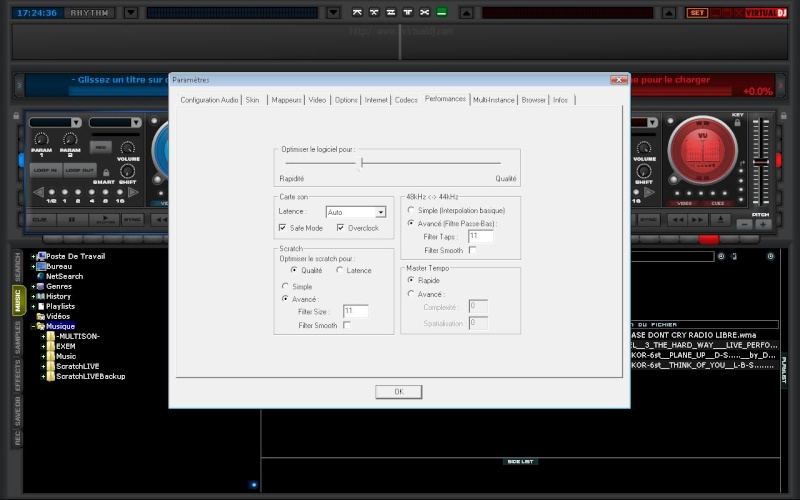Open the Skin tab

[x=253, y=100]
